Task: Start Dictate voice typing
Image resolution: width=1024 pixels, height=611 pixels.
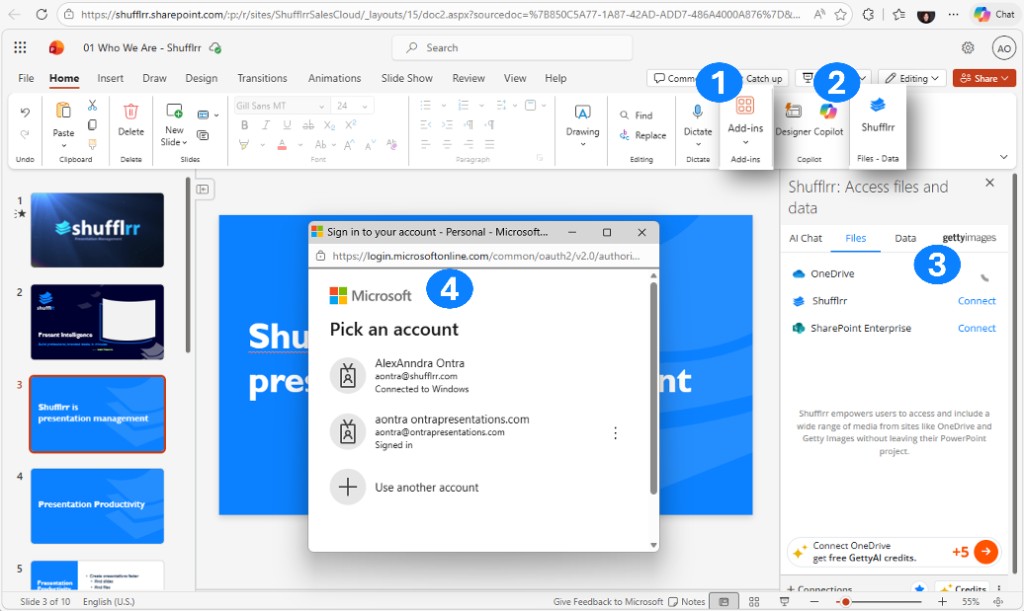Action: pyautogui.click(x=697, y=120)
